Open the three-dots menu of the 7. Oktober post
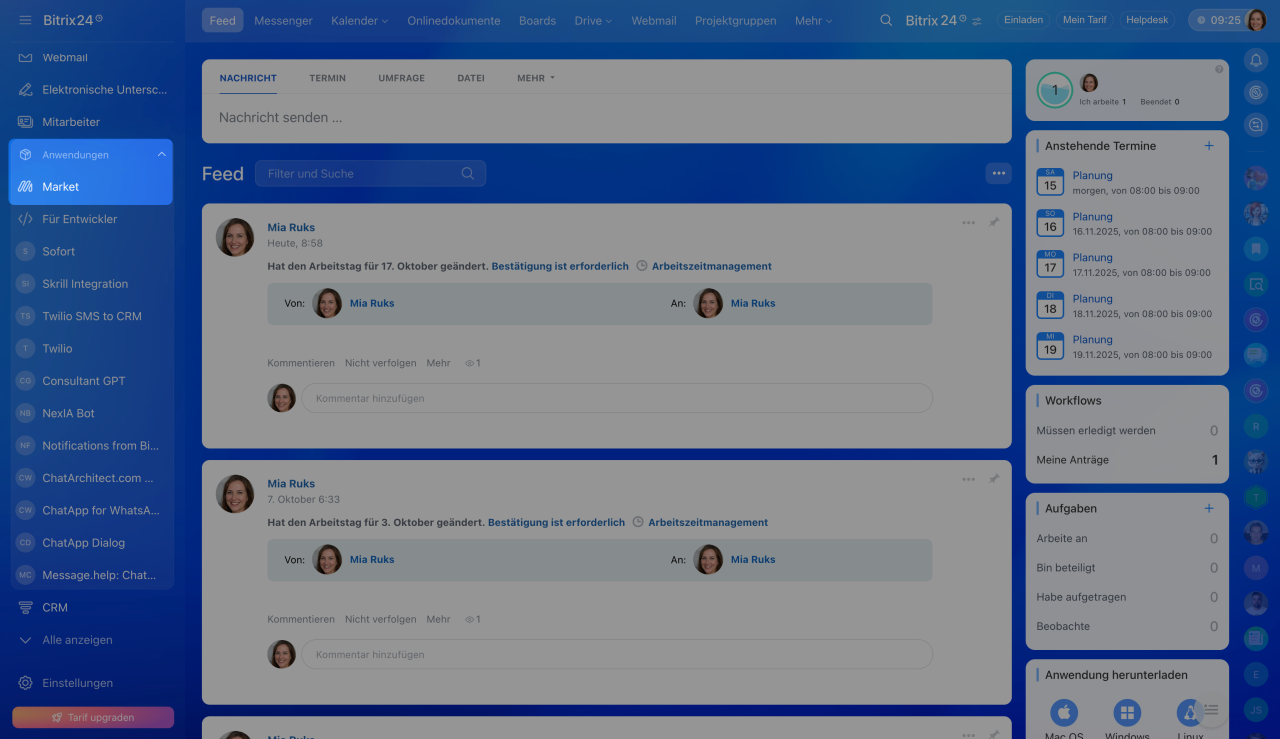Viewport: 1280px width, 739px height. pyautogui.click(x=968, y=479)
